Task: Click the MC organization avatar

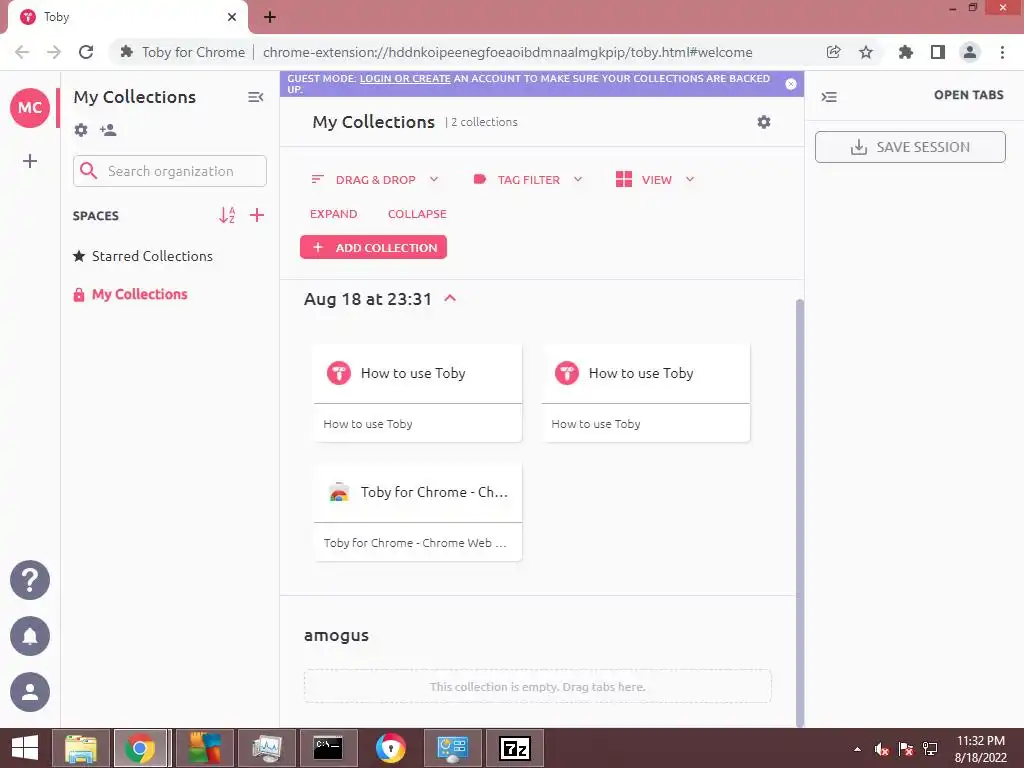Action: [30, 108]
